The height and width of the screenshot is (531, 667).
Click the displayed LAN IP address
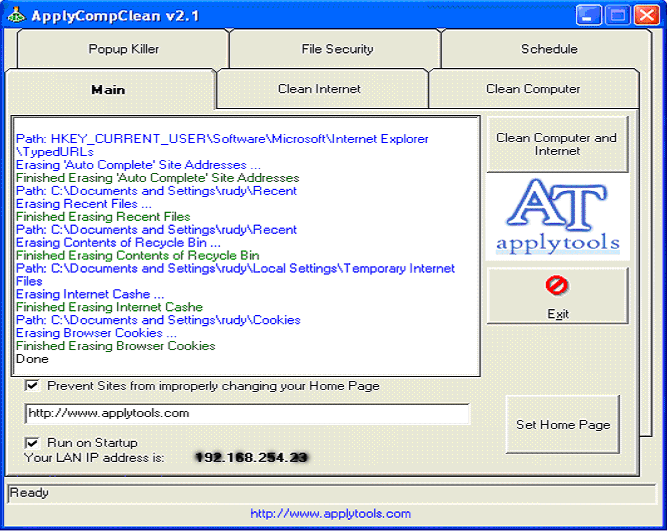251,457
